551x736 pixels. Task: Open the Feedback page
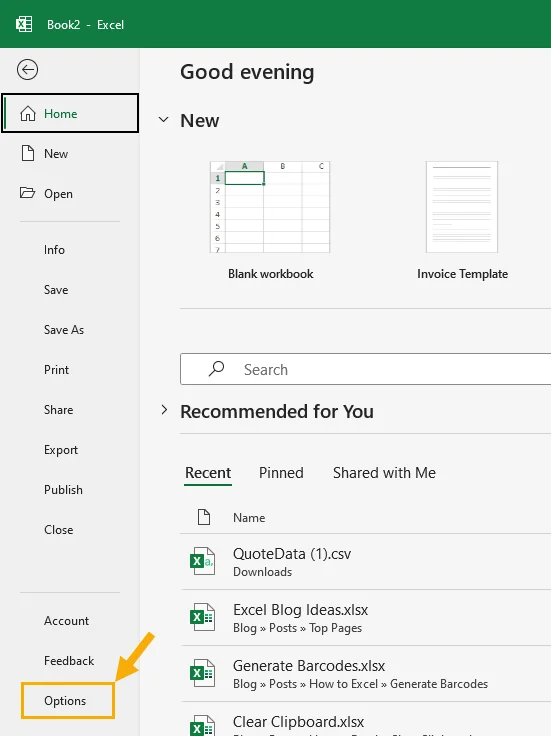[69, 660]
